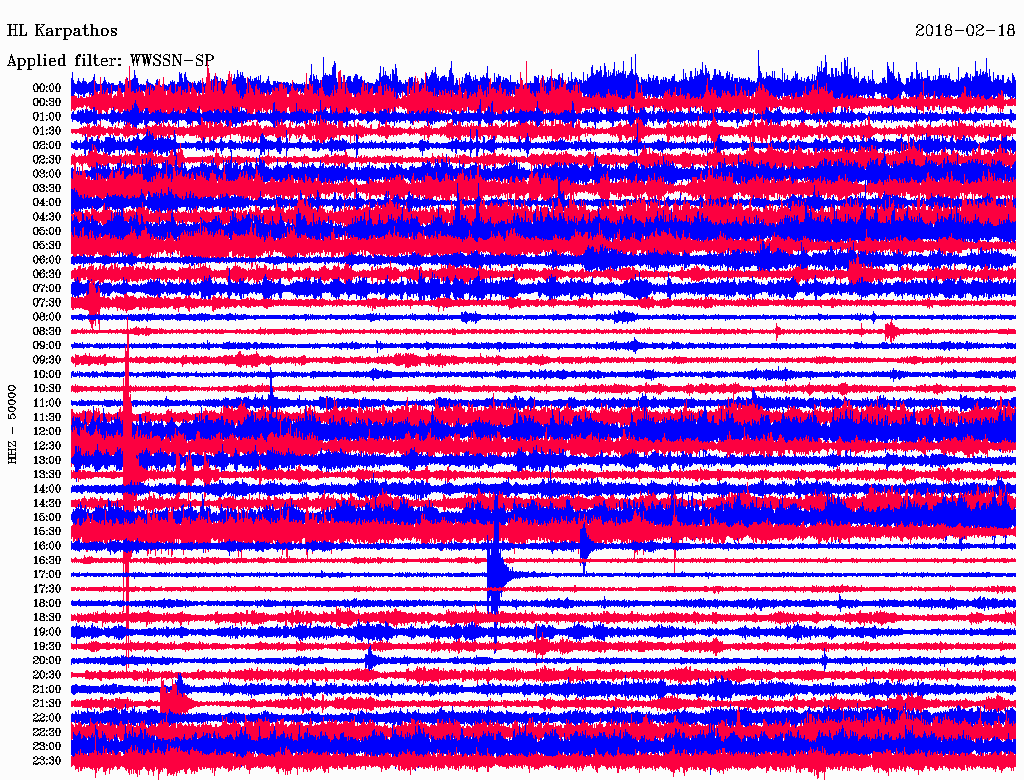Click the blue spike on the 20:00 trace
1024x780 pixels.
(x=370, y=658)
